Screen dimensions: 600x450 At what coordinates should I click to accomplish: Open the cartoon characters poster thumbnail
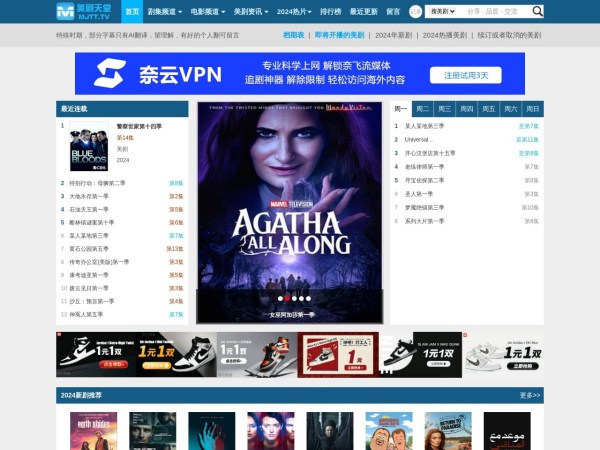[389, 431]
